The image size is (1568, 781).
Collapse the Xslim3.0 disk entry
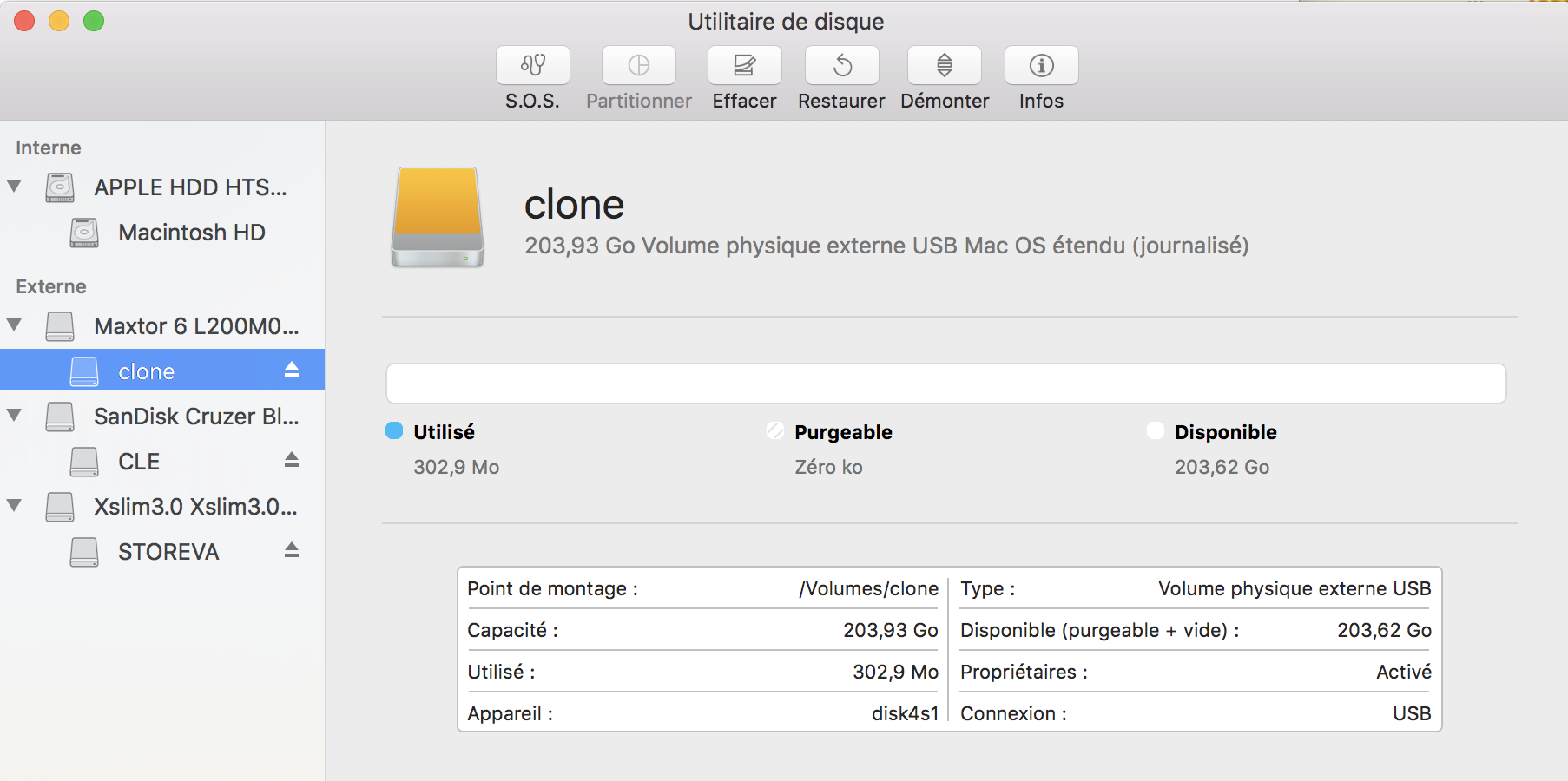click(14, 506)
